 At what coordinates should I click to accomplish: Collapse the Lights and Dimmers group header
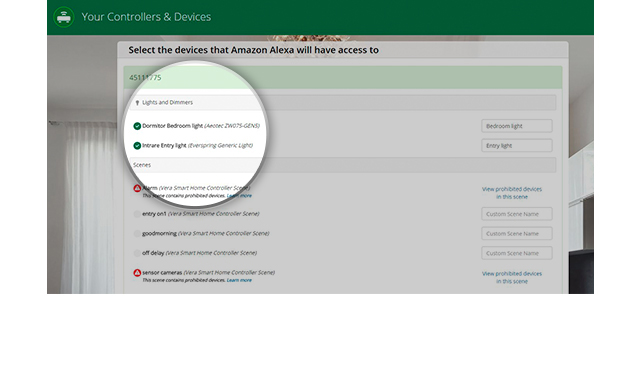(343, 102)
